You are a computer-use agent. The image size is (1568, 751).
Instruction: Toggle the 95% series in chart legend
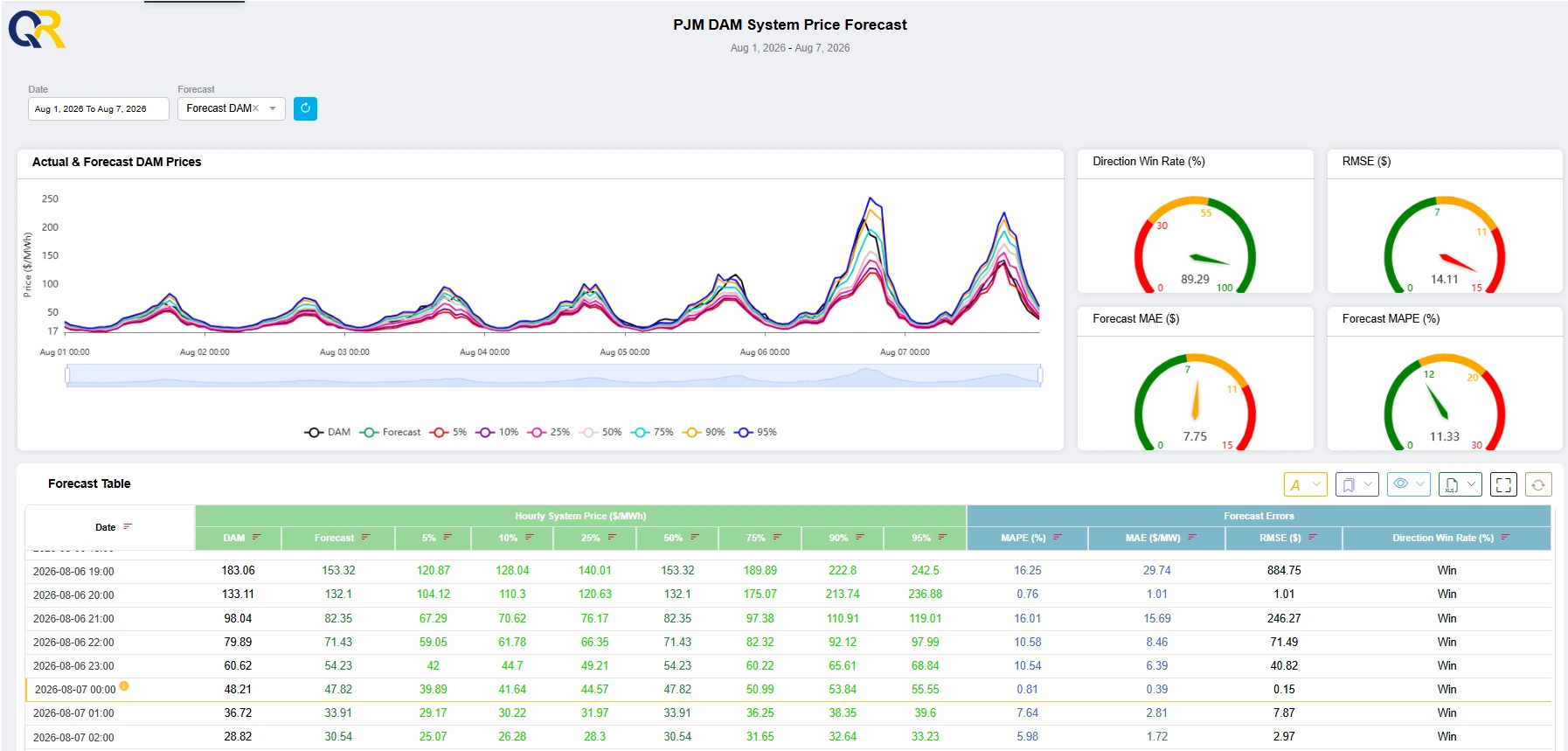pyautogui.click(x=755, y=432)
